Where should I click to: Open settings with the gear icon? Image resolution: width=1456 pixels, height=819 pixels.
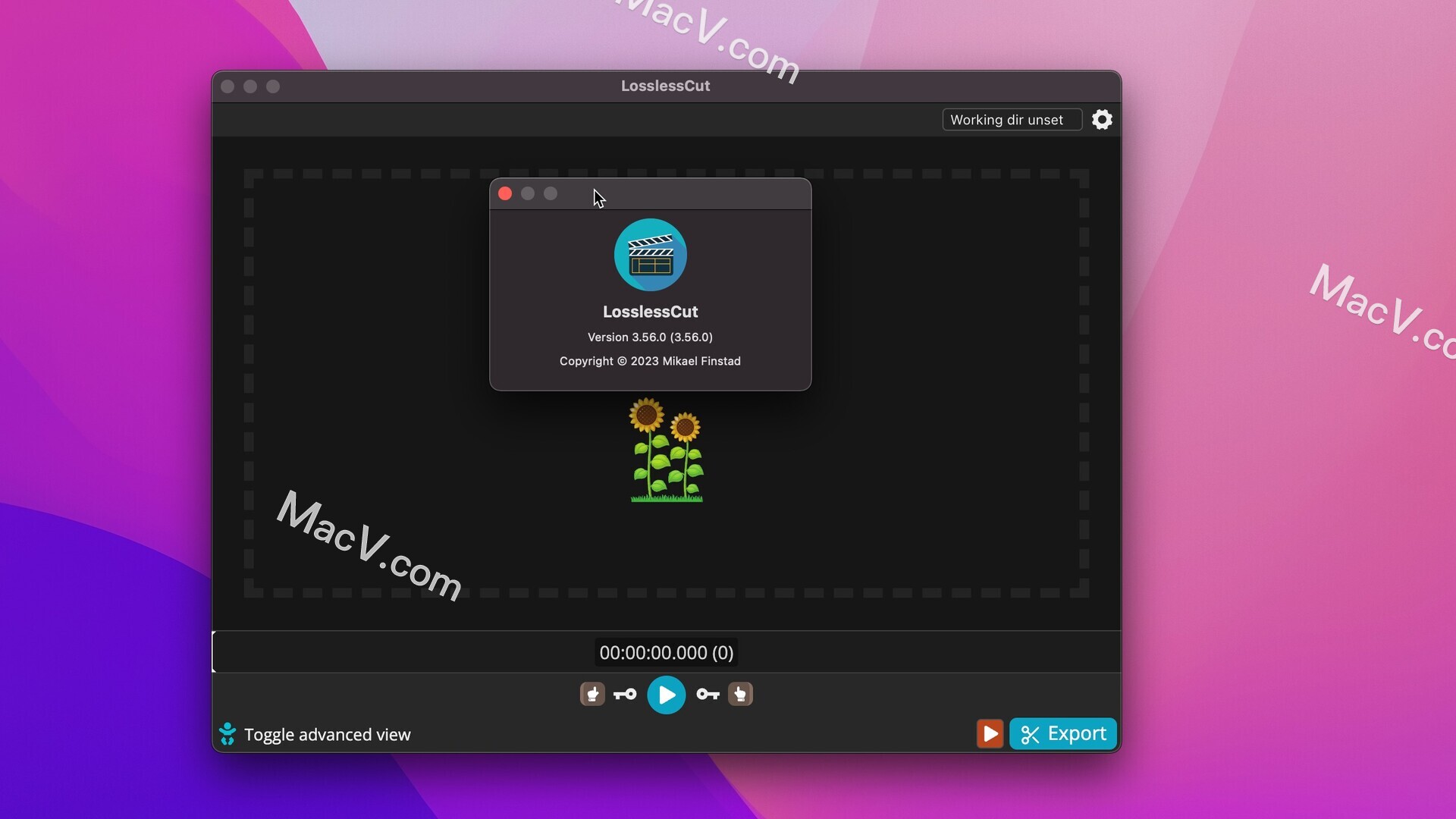click(1102, 120)
